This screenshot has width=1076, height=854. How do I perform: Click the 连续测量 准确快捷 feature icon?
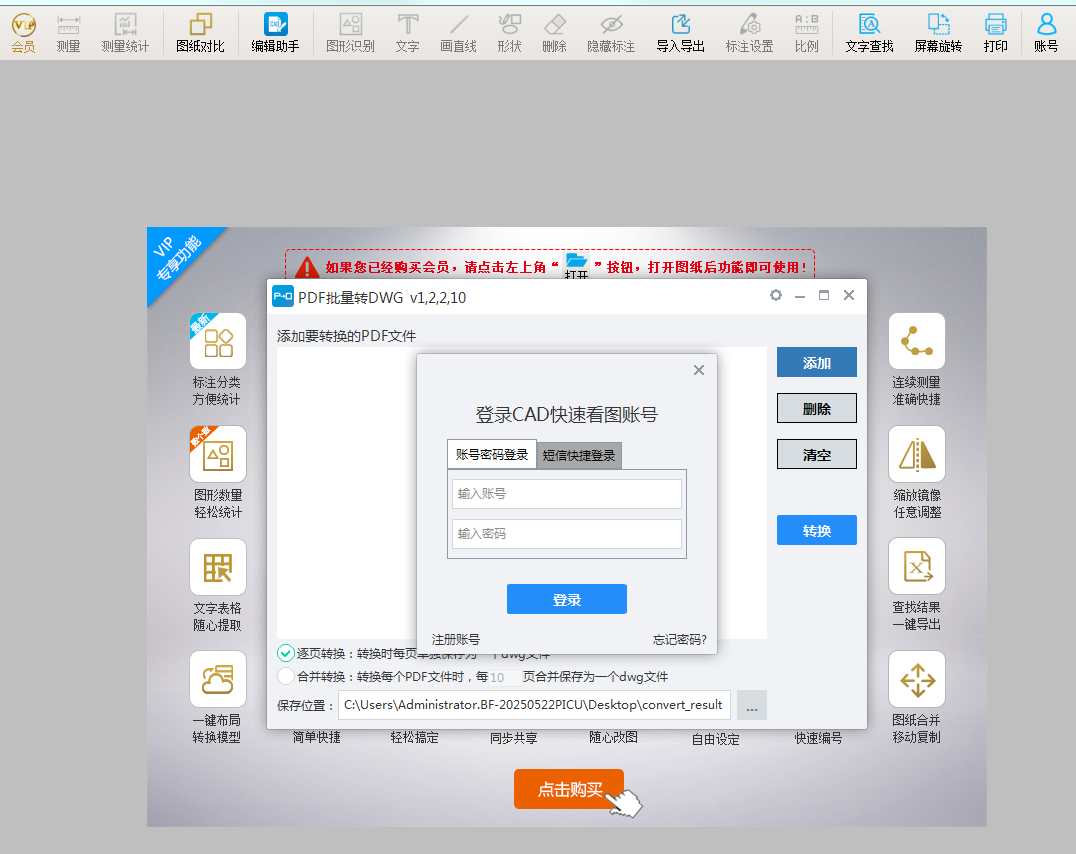[x=917, y=341]
